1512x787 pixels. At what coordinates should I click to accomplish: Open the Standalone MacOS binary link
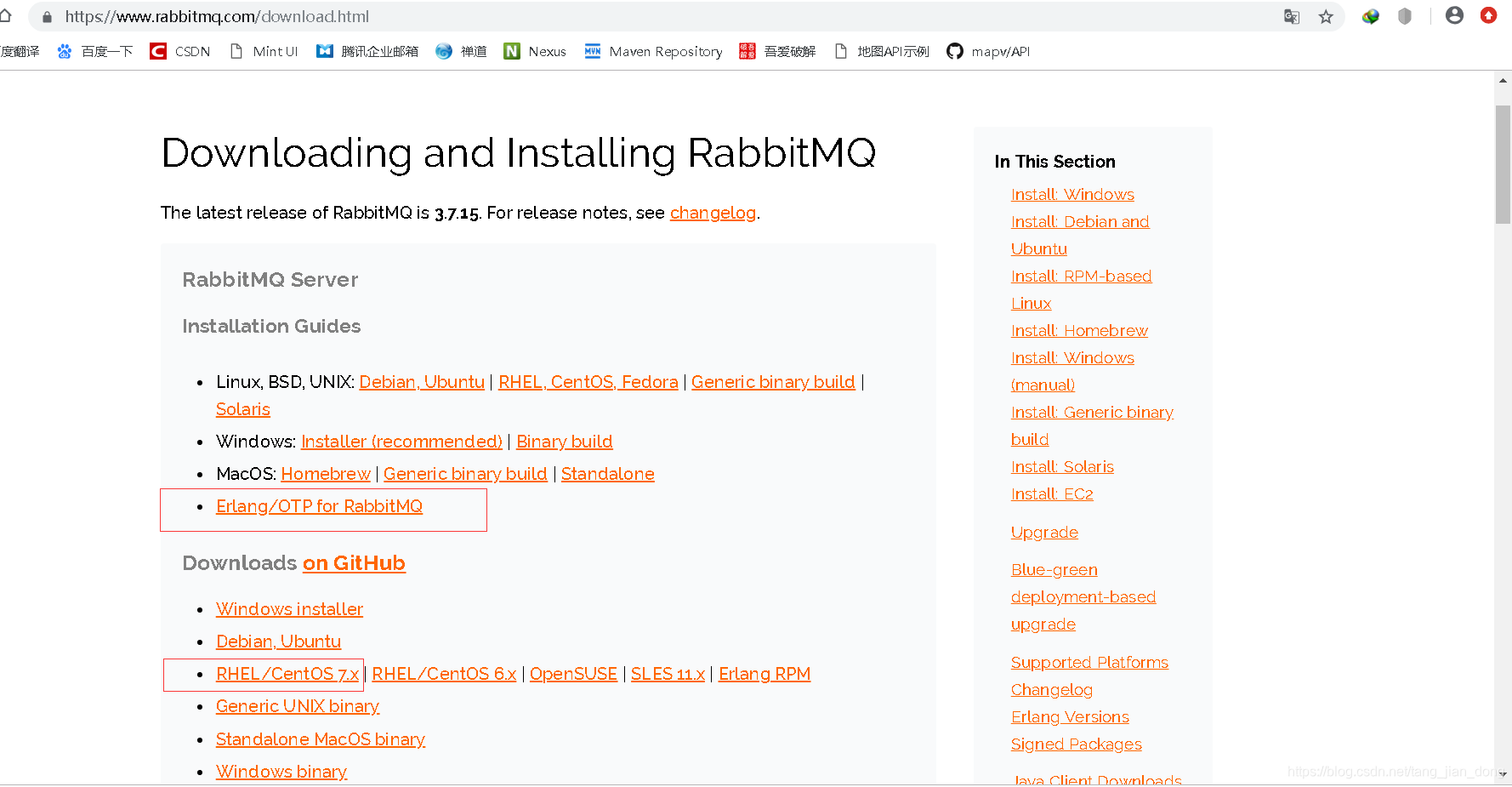click(x=321, y=739)
